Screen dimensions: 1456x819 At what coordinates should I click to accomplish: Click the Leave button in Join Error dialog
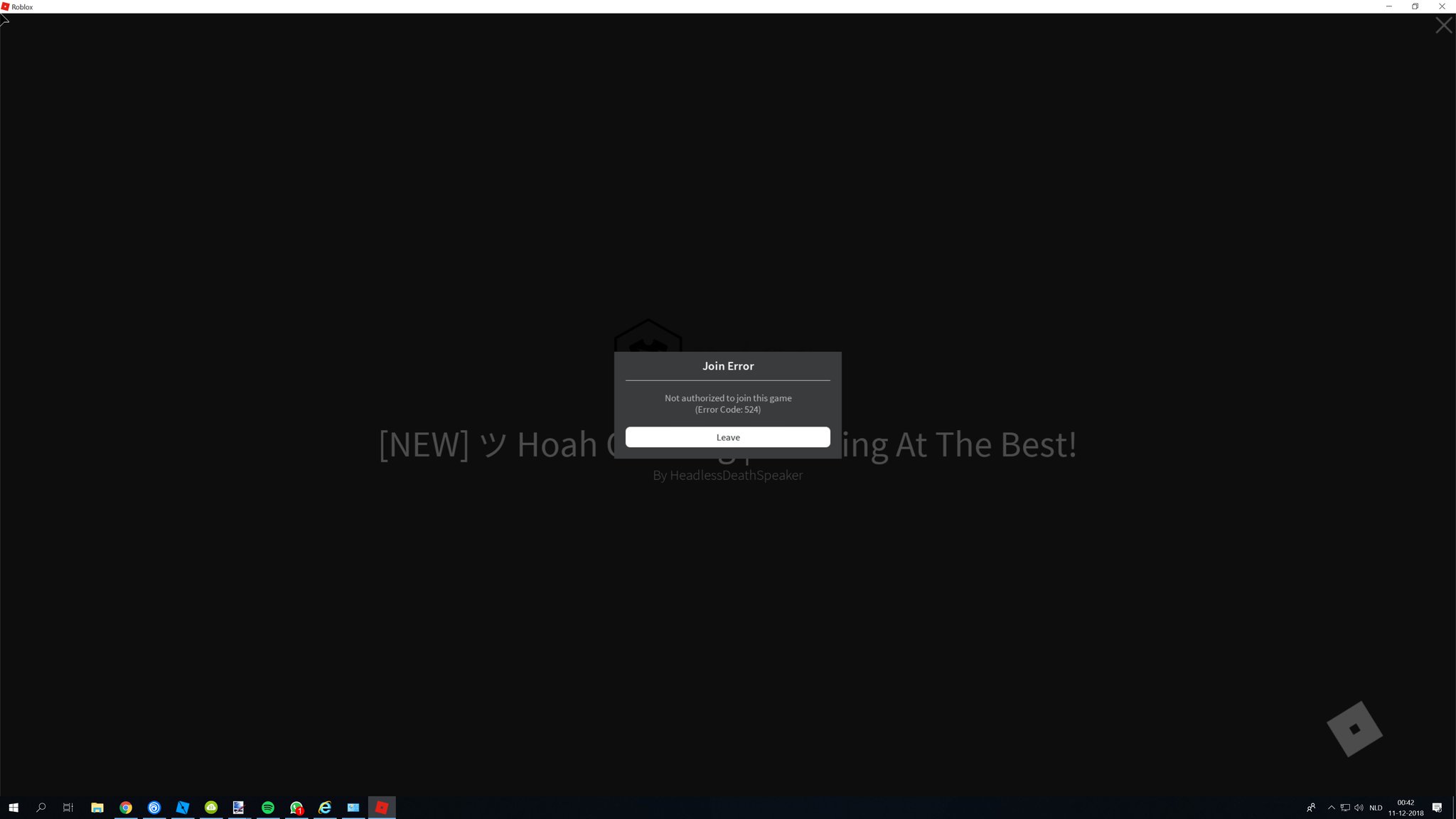pos(728,437)
